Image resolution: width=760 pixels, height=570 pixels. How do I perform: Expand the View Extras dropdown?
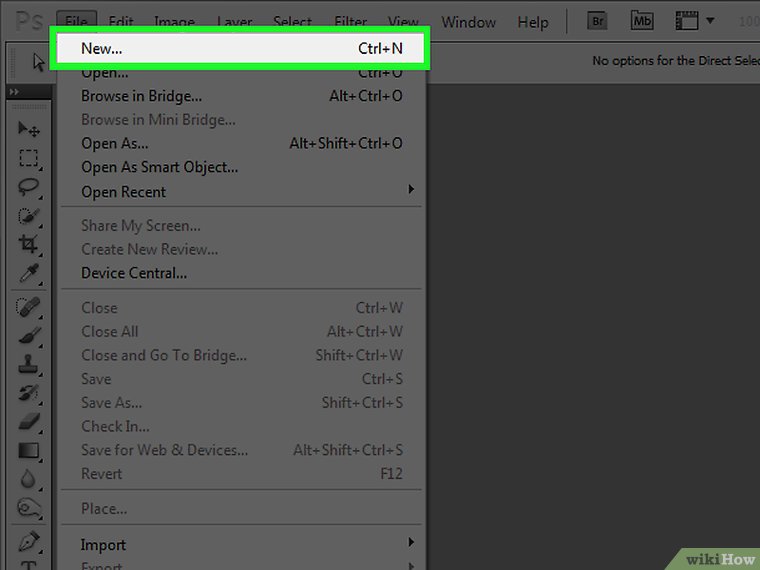coord(697,21)
